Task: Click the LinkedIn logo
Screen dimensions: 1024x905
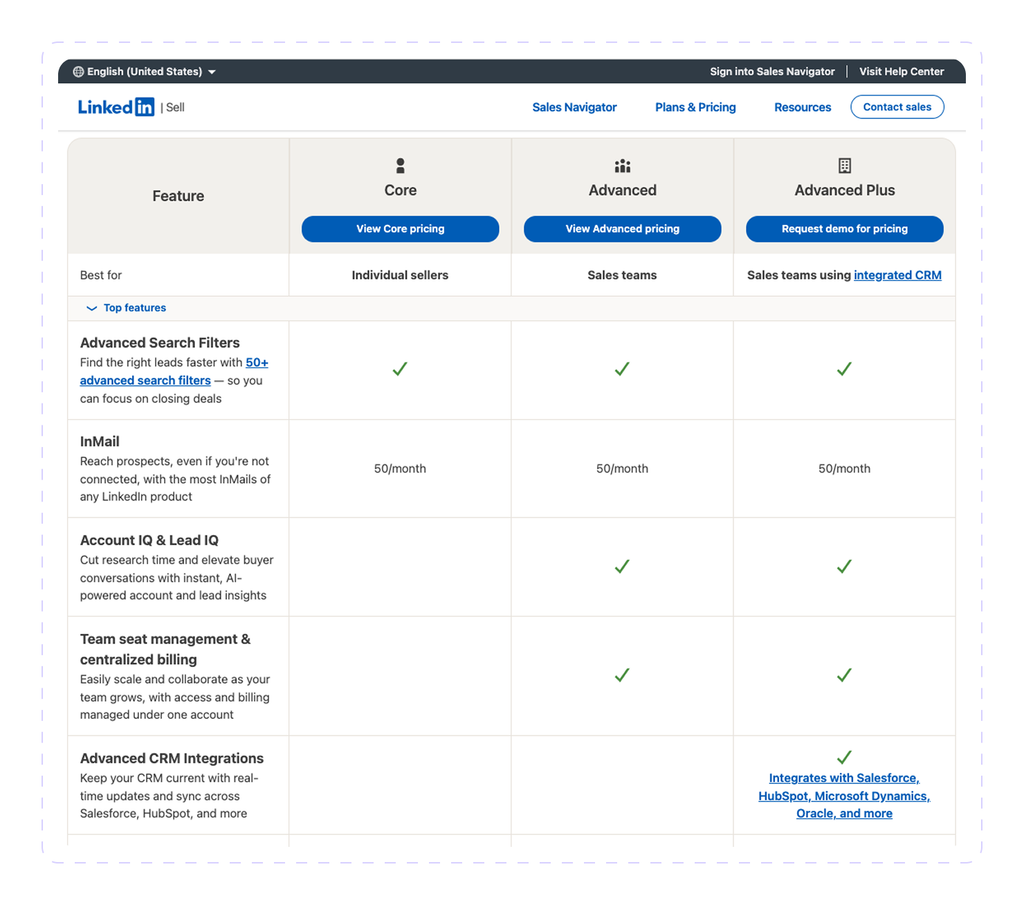Action: point(116,107)
